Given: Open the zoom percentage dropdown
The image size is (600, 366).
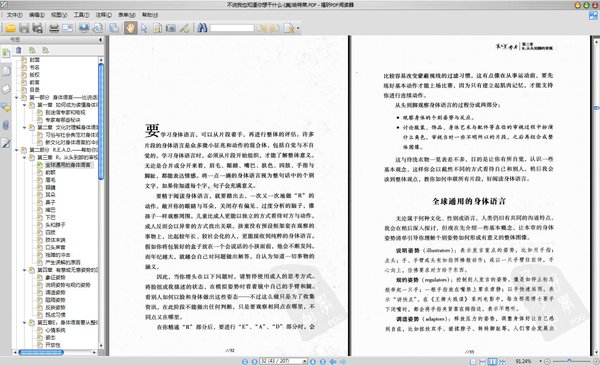Looking at the screenshot, I should (x=540, y=361).
